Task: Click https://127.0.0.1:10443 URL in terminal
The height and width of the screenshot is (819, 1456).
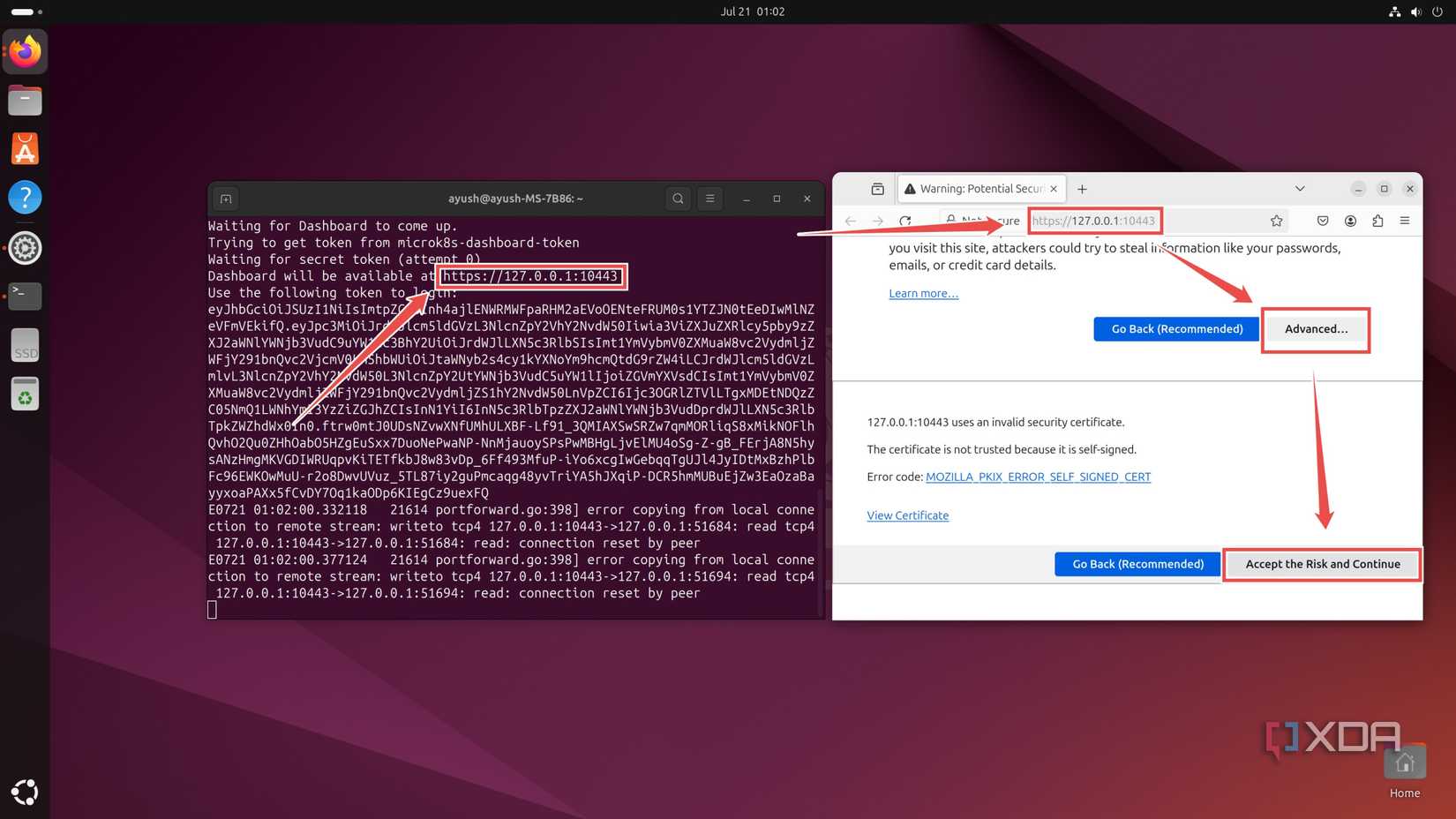Action: coord(530,276)
